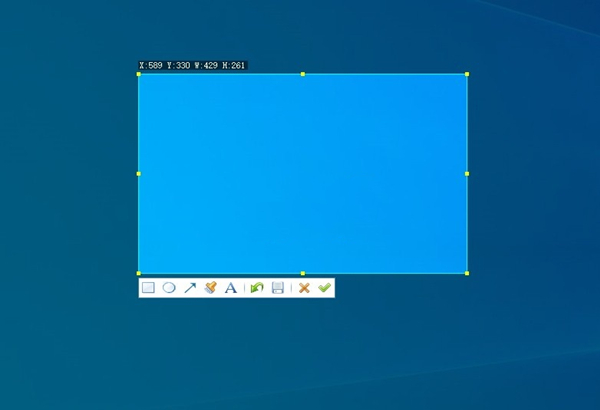Click the dimmed desktop outside the selection
The height and width of the screenshot is (410, 600).
point(530,340)
